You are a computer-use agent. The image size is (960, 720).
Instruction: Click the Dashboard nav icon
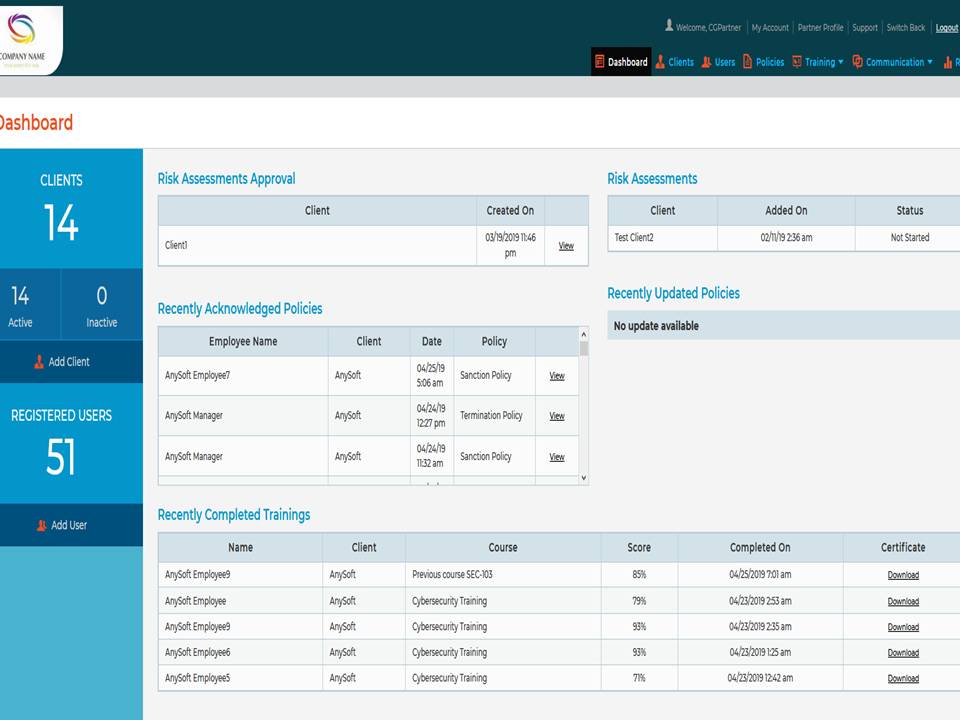pyautogui.click(x=600, y=61)
